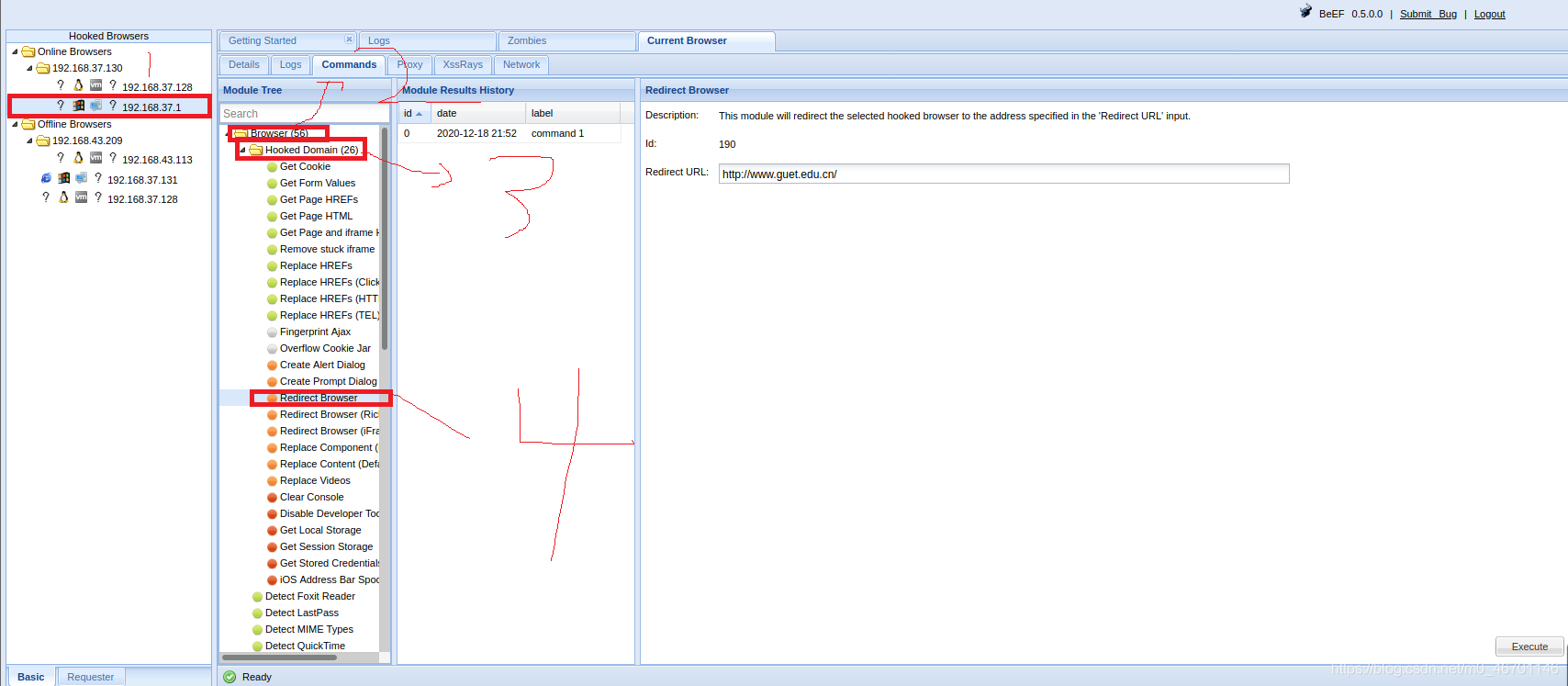Select the Basic tab
The width and height of the screenshot is (1568, 686).
(x=30, y=677)
